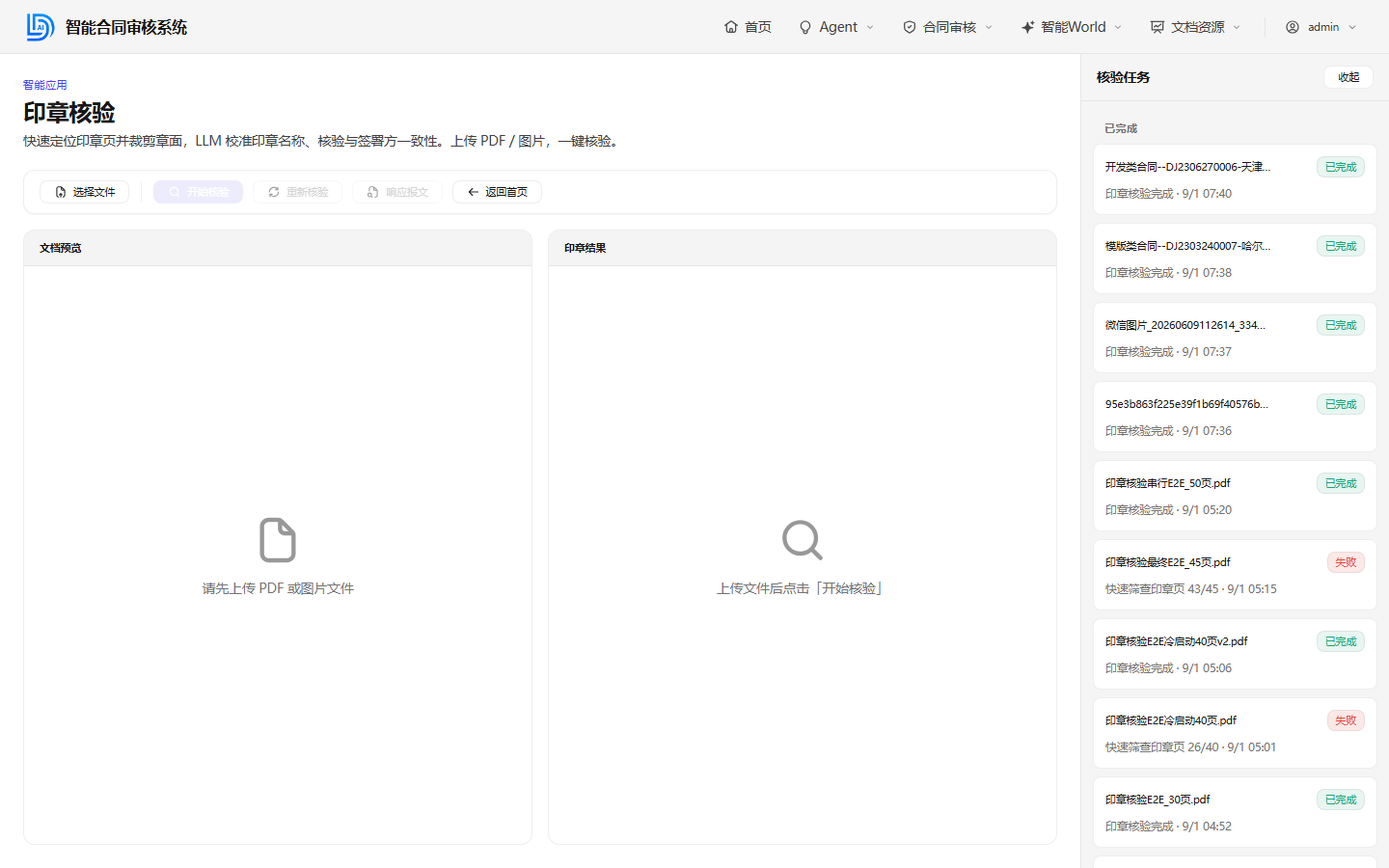Click the magnifier icon on 开始核验
This screenshot has height=868, width=1389.
click(x=175, y=192)
